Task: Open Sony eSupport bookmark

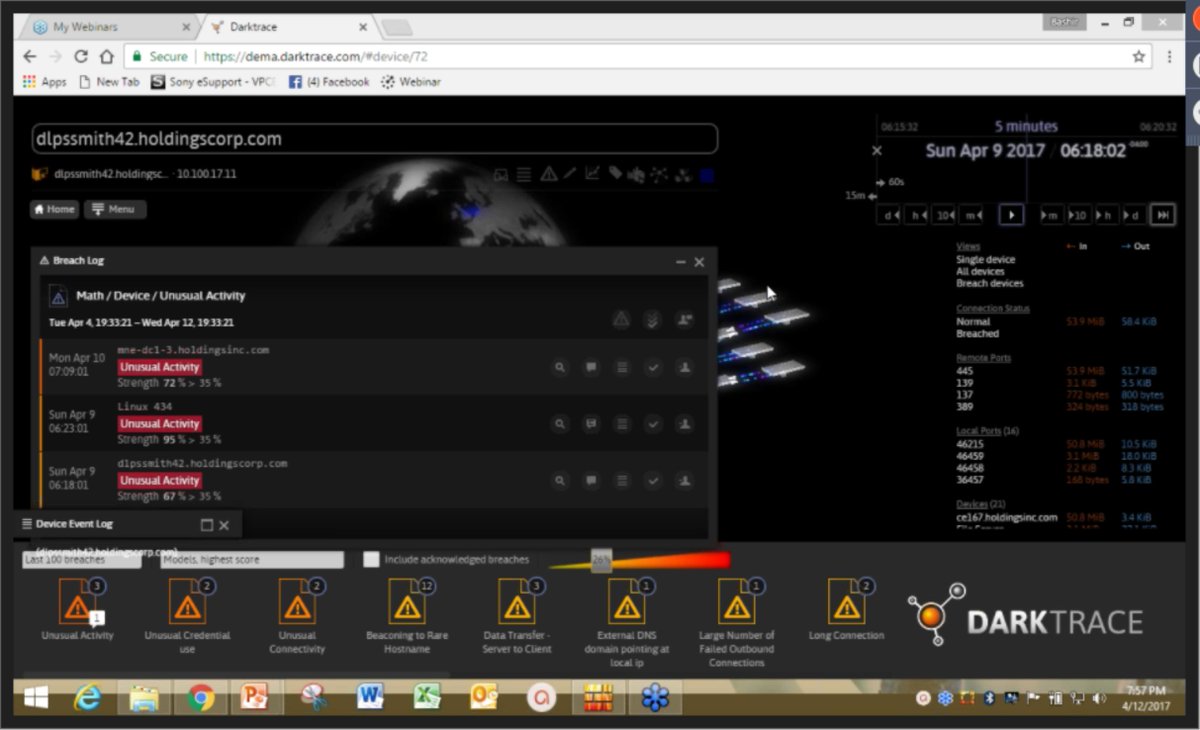Action: click(x=212, y=82)
